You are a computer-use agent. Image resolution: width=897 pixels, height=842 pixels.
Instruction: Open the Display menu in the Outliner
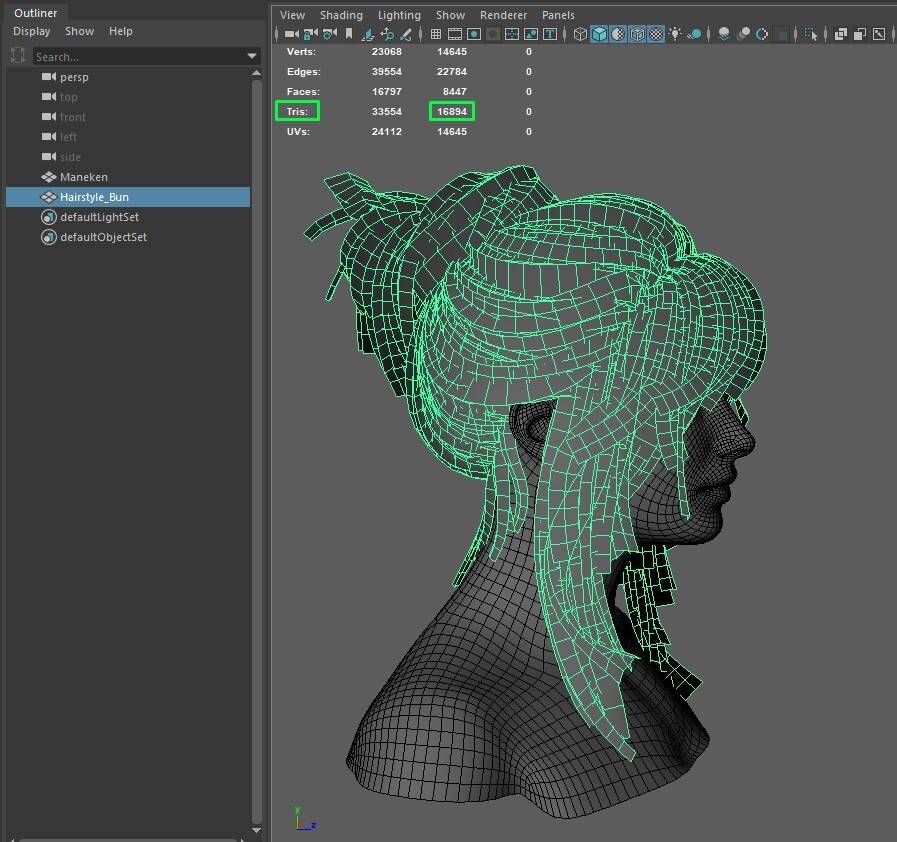31,31
